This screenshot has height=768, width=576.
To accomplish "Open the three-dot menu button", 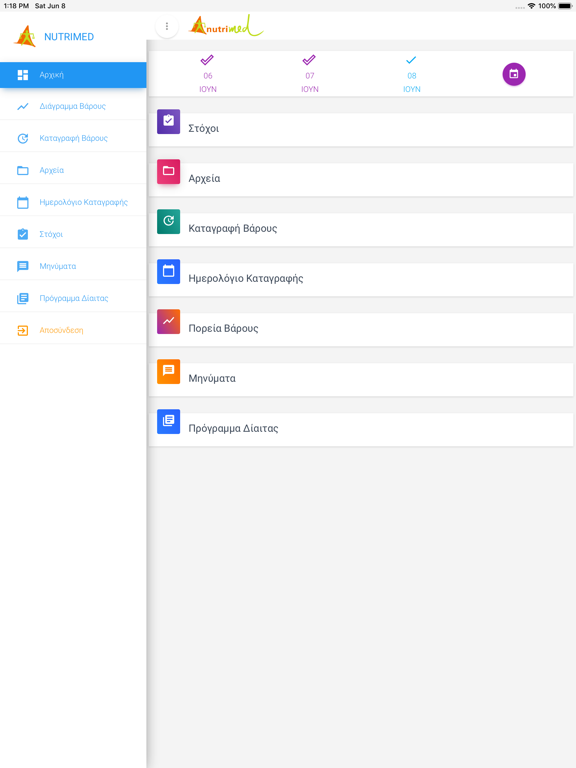I will point(167,26).
